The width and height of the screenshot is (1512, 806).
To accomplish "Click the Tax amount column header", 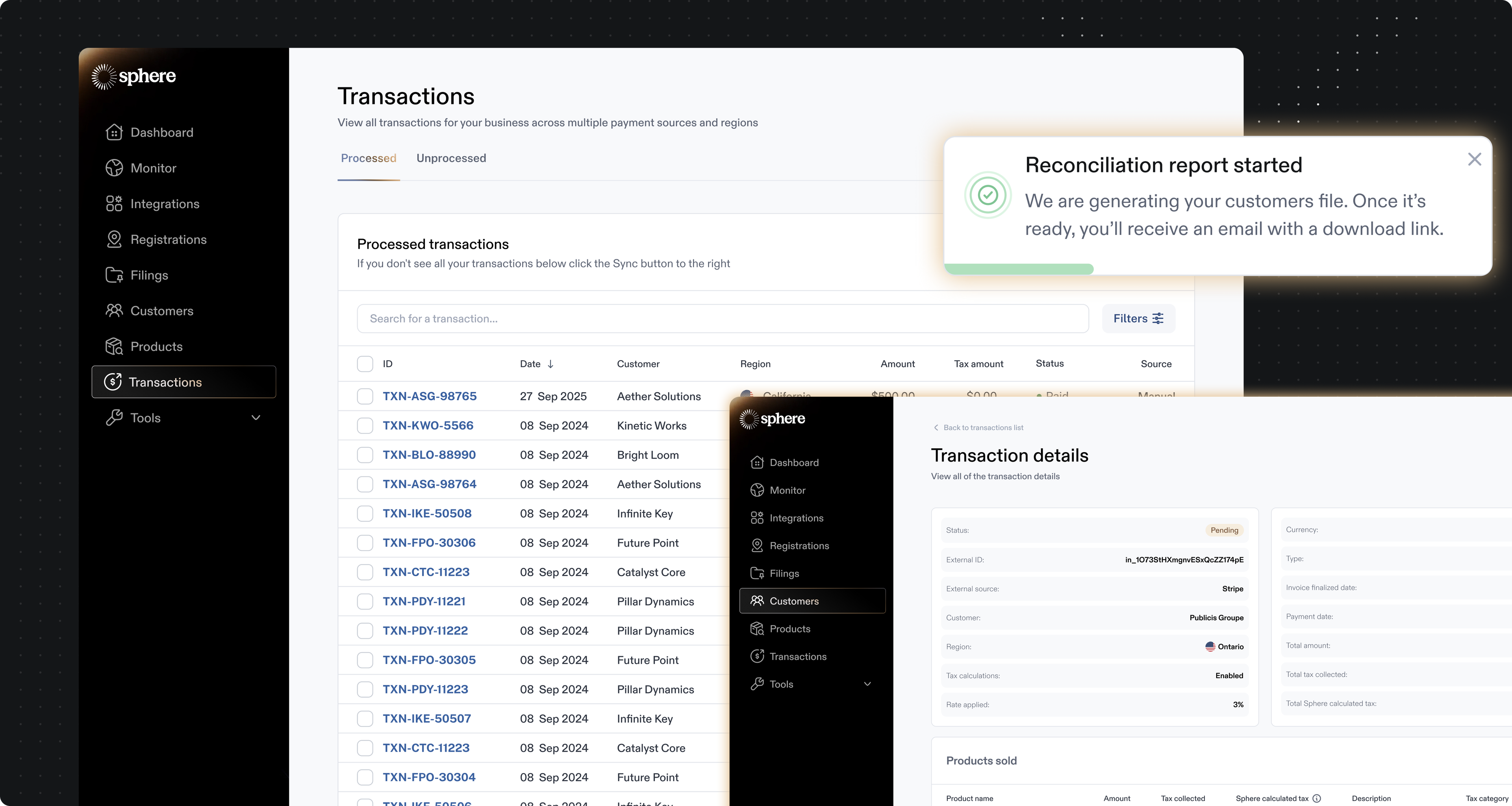I will (x=978, y=364).
